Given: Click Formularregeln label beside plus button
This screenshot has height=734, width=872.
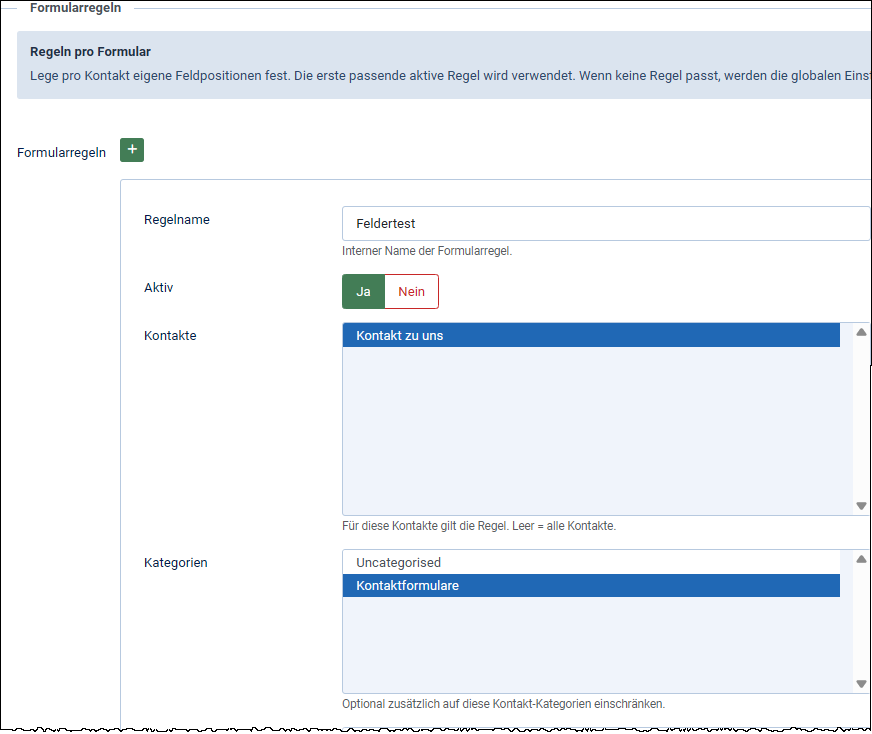Looking at the screenshot, I should [62, 153].
